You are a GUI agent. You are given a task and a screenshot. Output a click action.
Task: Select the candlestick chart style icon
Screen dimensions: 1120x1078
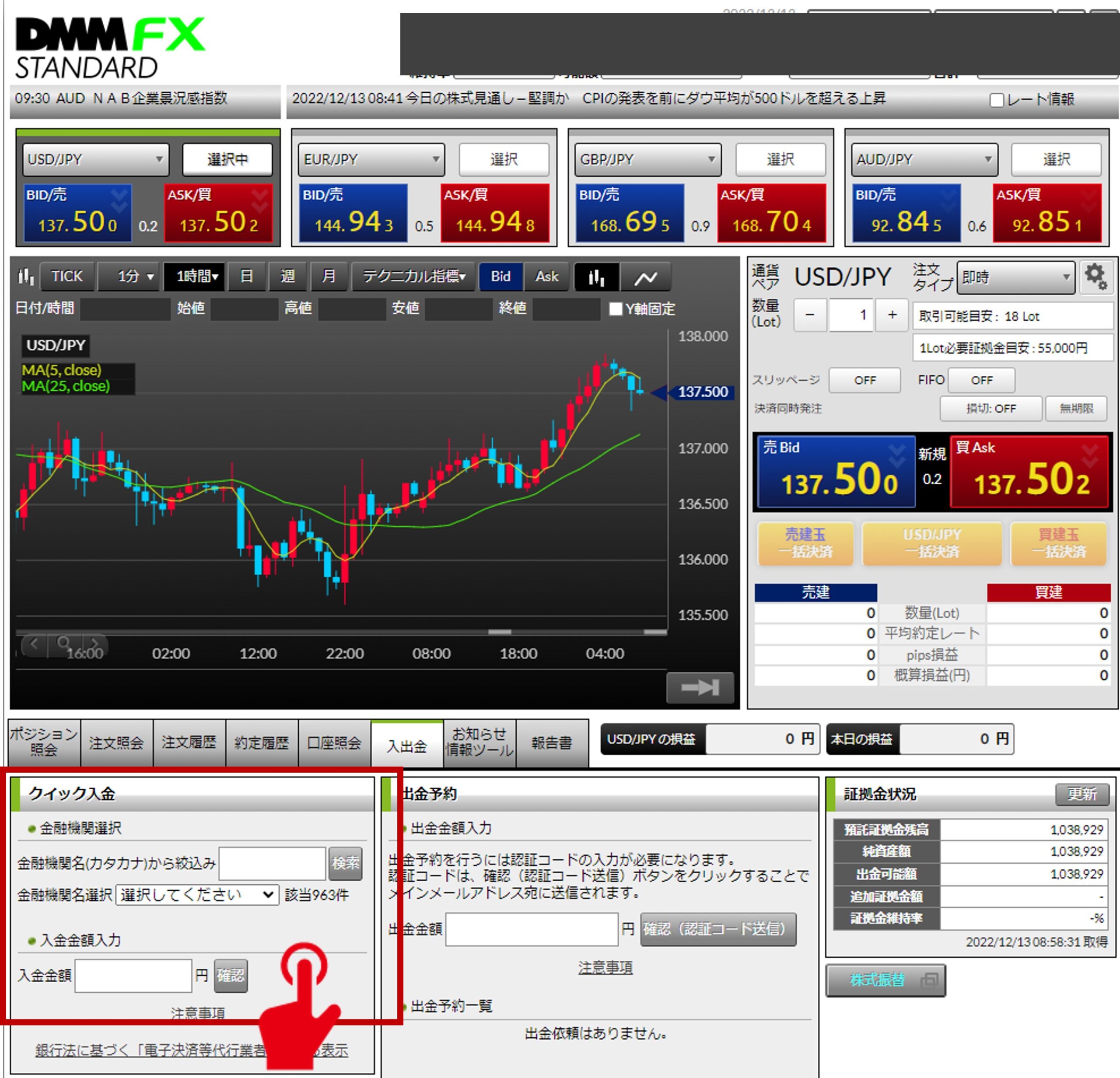[596, 277]
